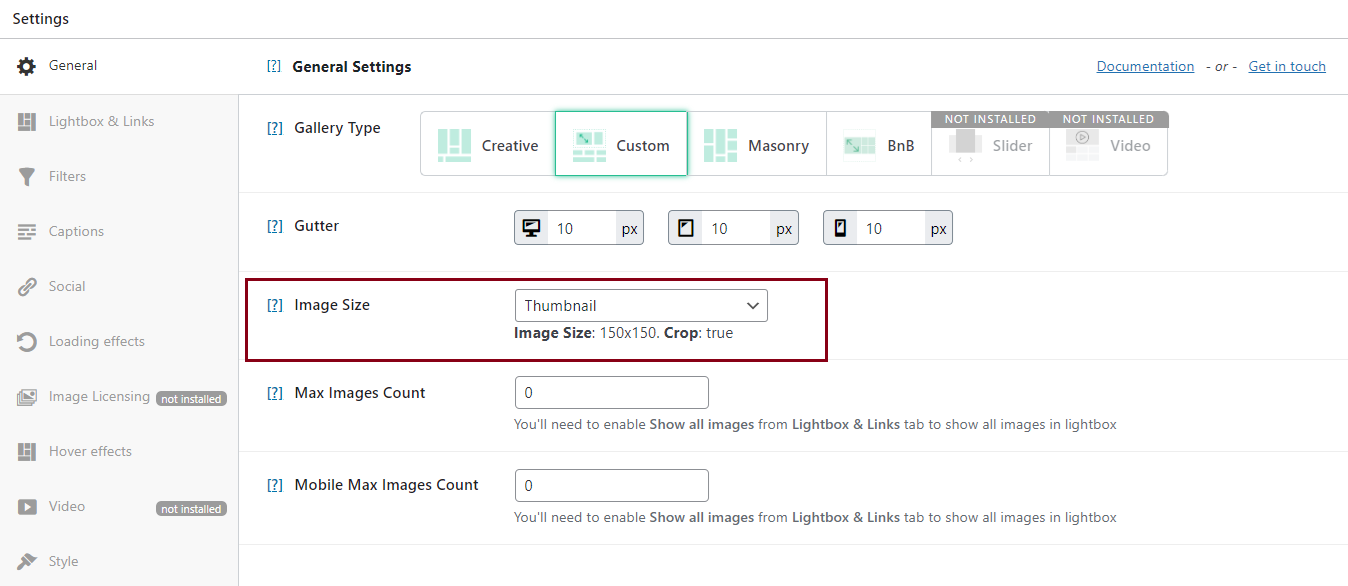The image size is (1348, 586).
Task: Click the Get in touch link
Action: point(1287,66)
